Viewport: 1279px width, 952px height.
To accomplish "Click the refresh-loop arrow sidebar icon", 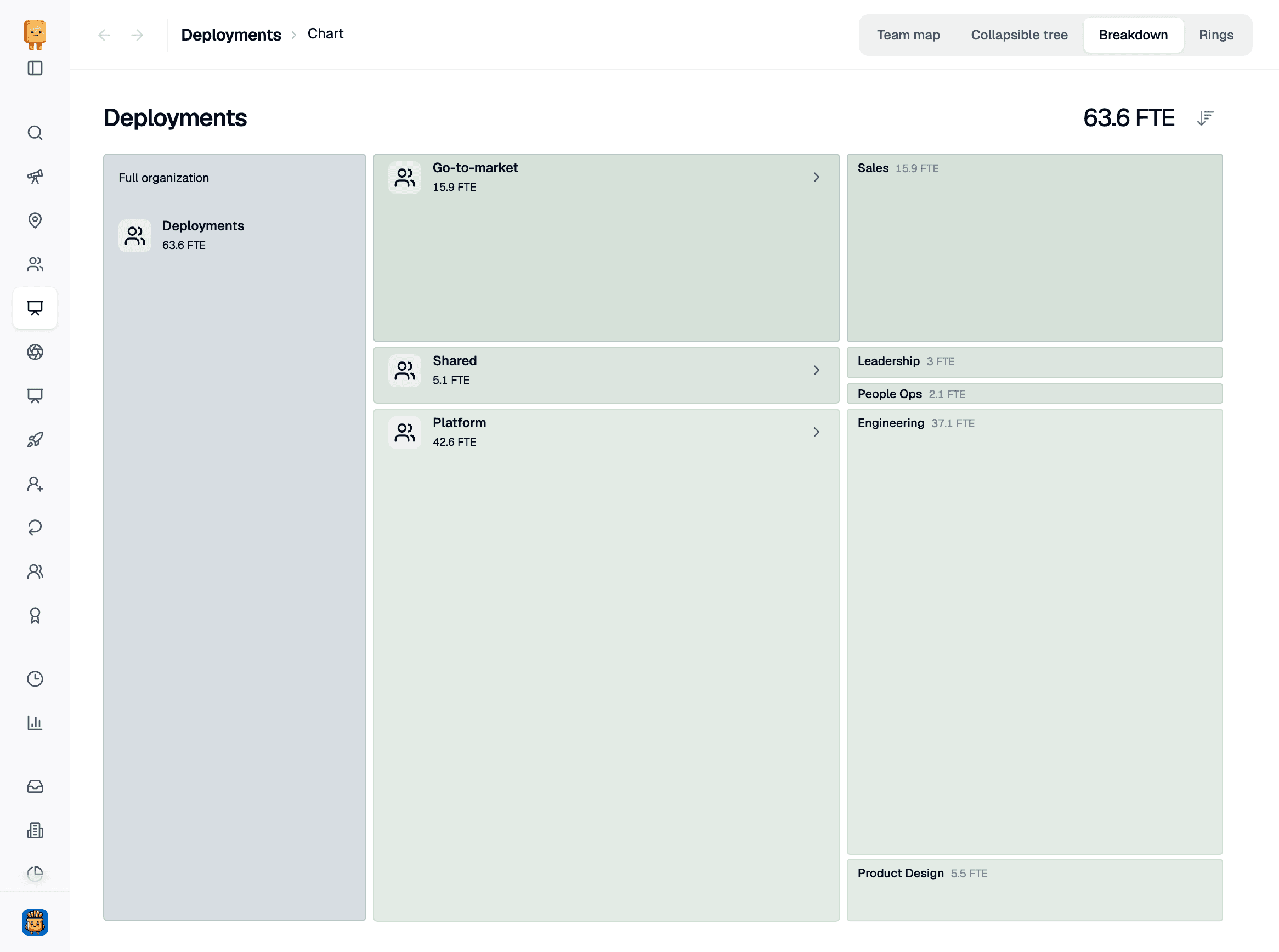I will [35, 528].
